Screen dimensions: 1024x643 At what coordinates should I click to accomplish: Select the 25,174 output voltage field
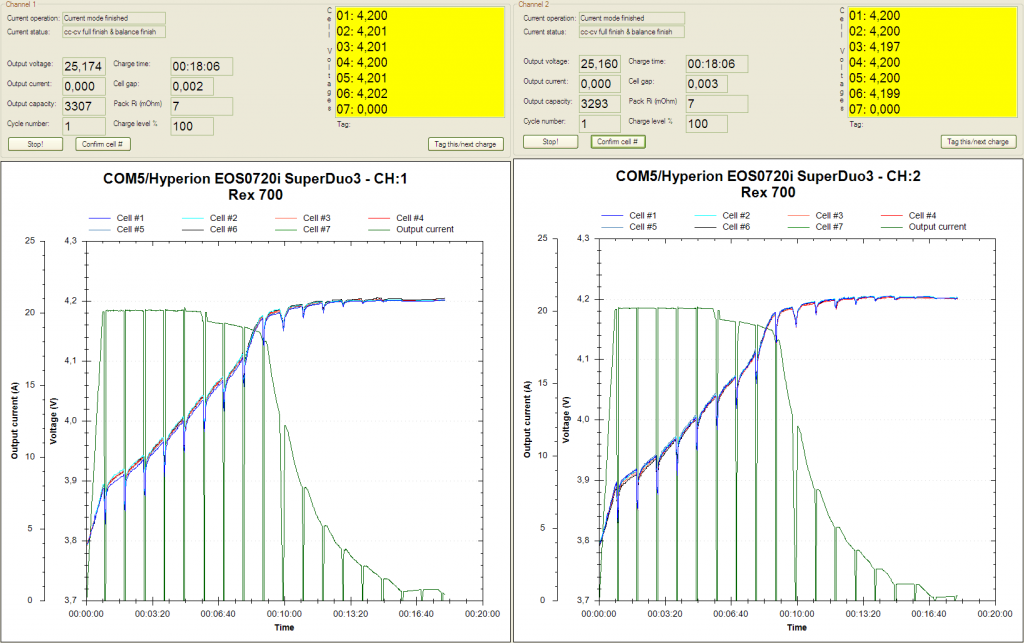[83, 66]
